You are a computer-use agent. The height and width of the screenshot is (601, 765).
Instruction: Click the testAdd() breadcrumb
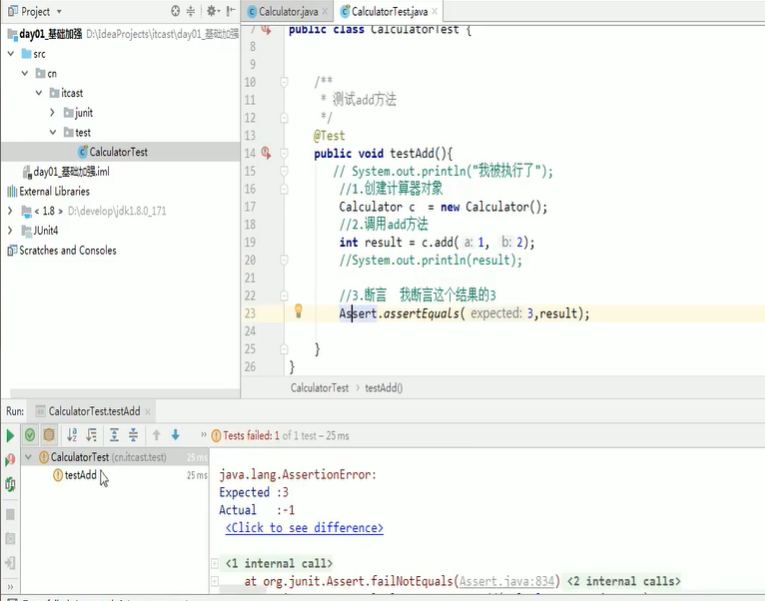click(384, 388)
